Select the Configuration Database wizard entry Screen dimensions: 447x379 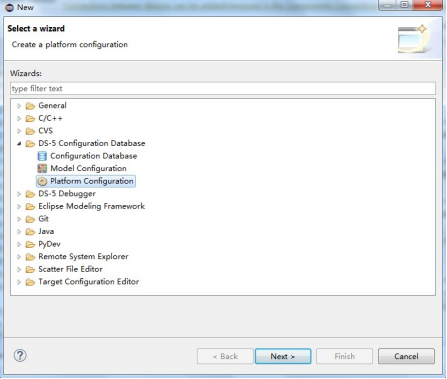[x=93, y=156]
